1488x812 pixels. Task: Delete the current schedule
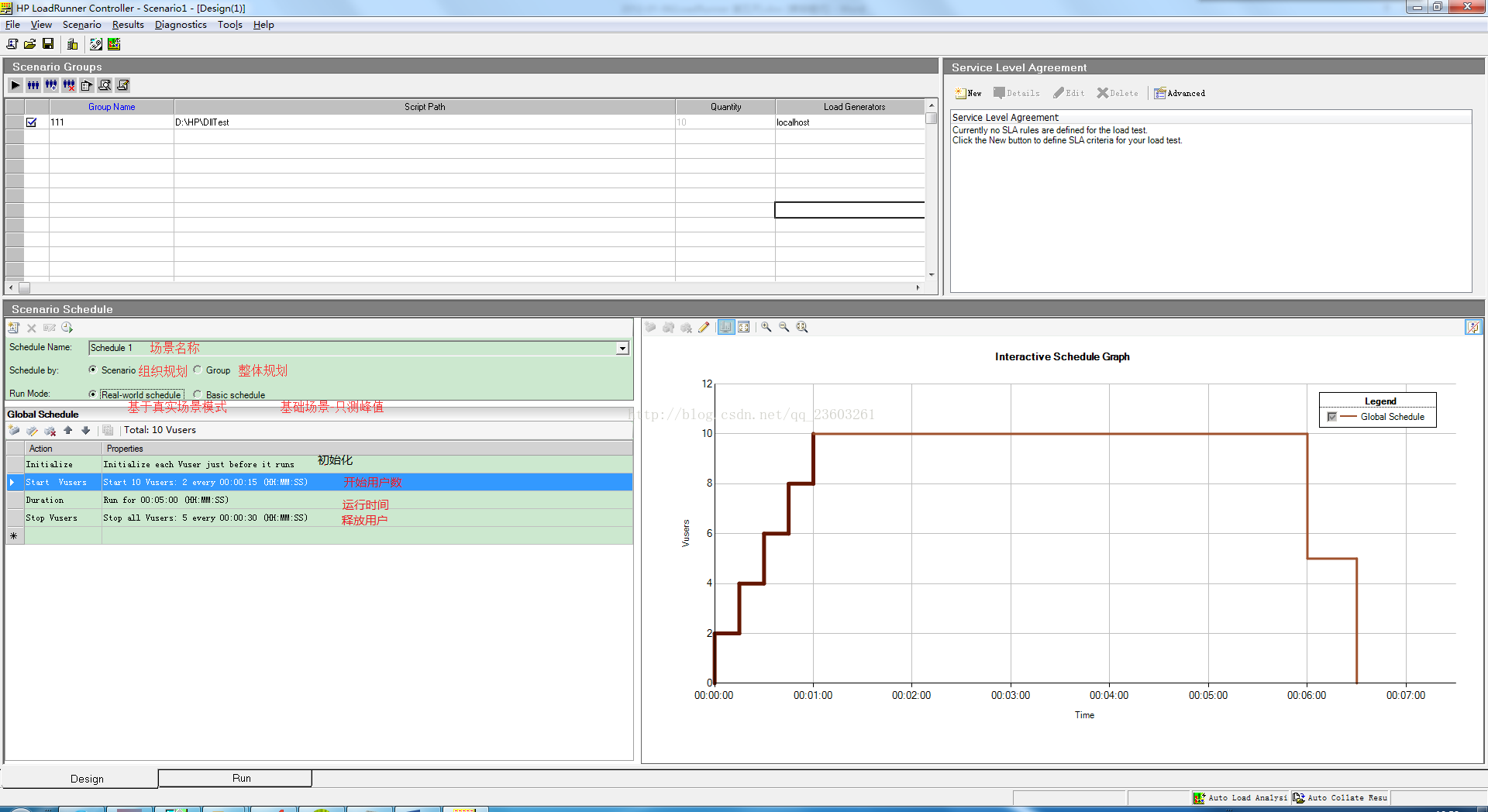point(32,328)
